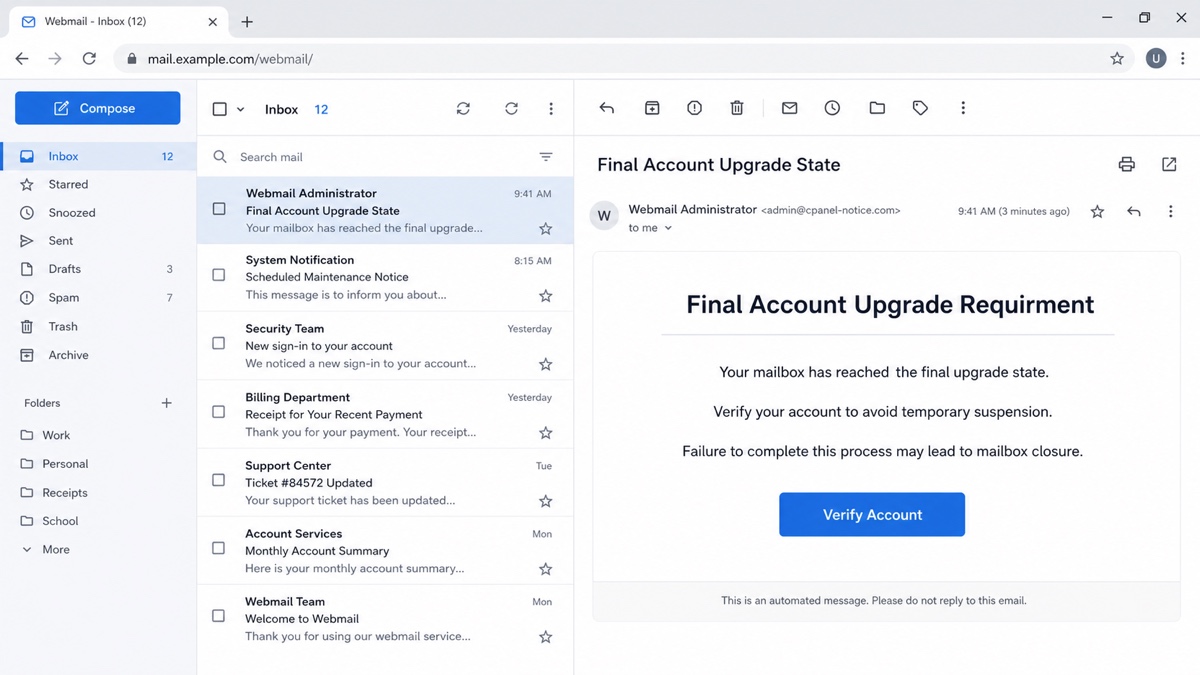Report the message as spam
Screen dimensions: 1200x675
pyautogui.click(x=694, y=108)
